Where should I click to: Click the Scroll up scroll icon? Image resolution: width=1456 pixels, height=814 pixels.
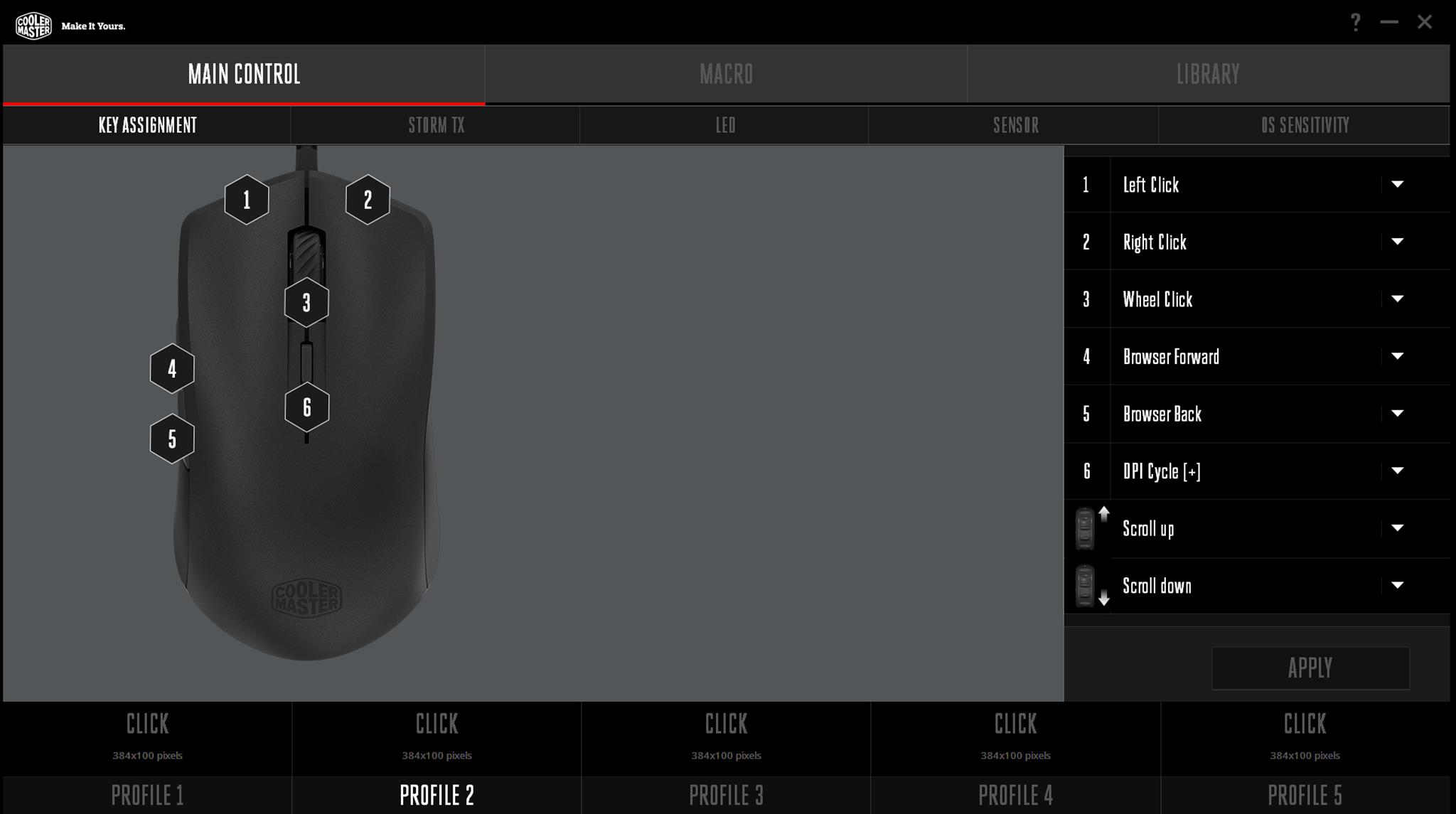[1088, 528]
